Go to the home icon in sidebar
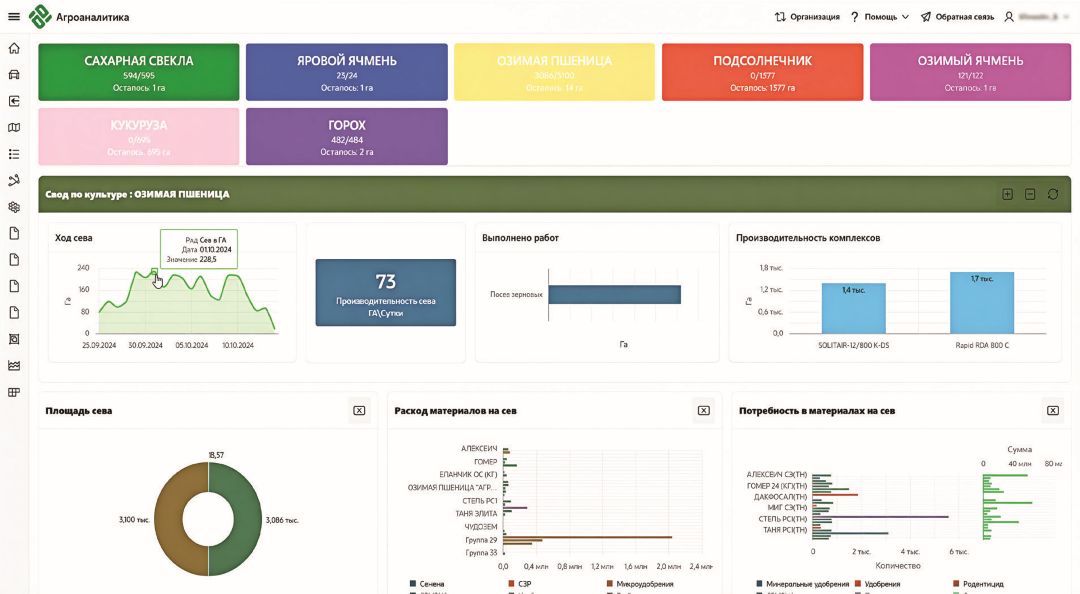1080x594 pixels. [14, 49]
